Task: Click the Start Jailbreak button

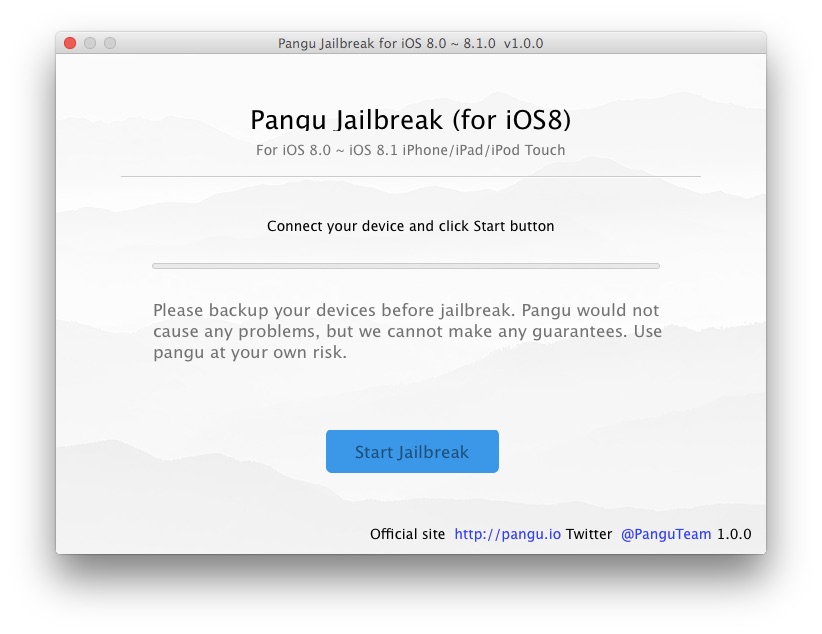Action: click(412, 452)
